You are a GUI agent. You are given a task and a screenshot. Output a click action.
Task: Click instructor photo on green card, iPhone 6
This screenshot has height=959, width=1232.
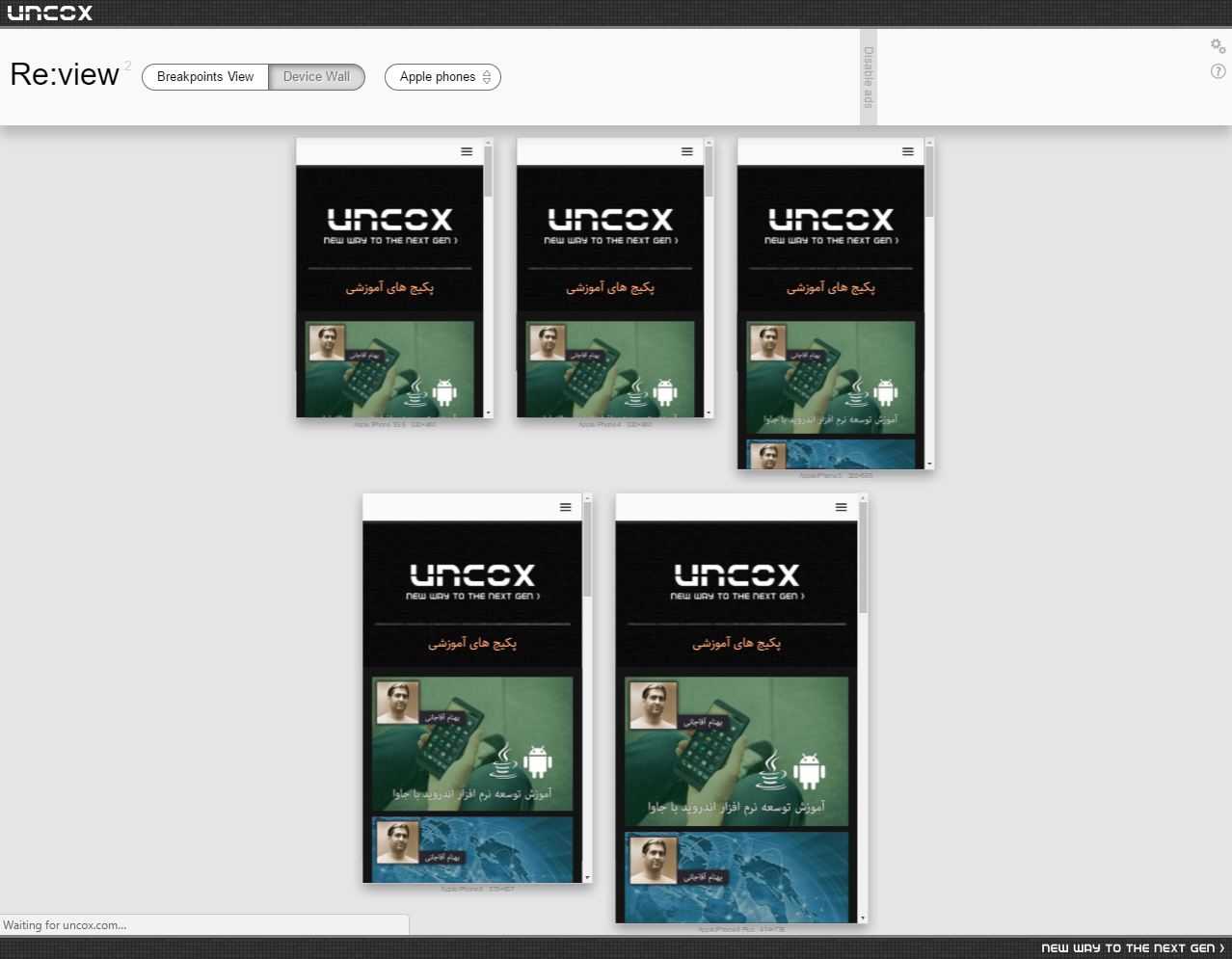pos(398,702)
